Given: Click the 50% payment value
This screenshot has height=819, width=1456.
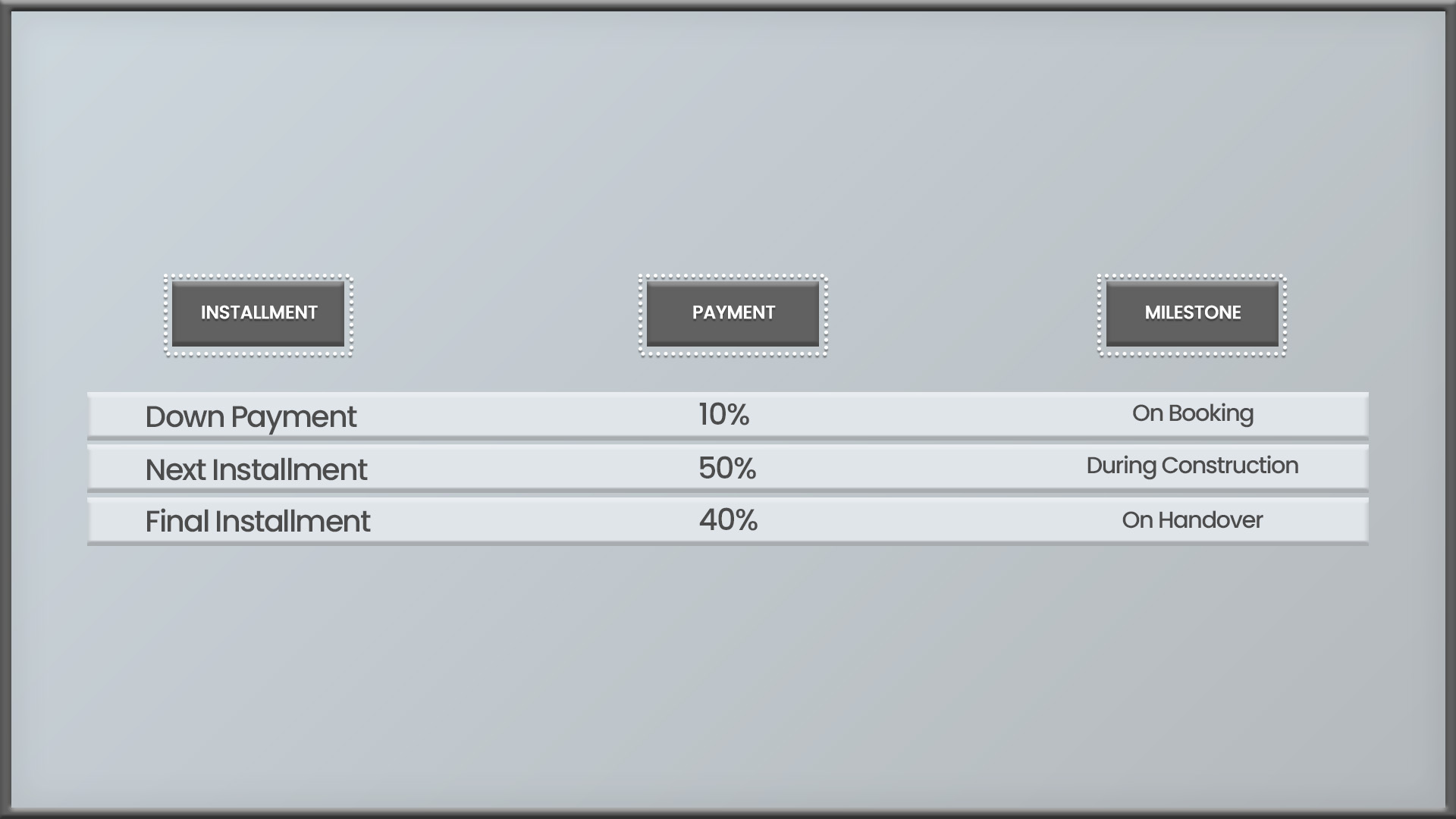Looking at the screenshot, I should click(727, 468).
